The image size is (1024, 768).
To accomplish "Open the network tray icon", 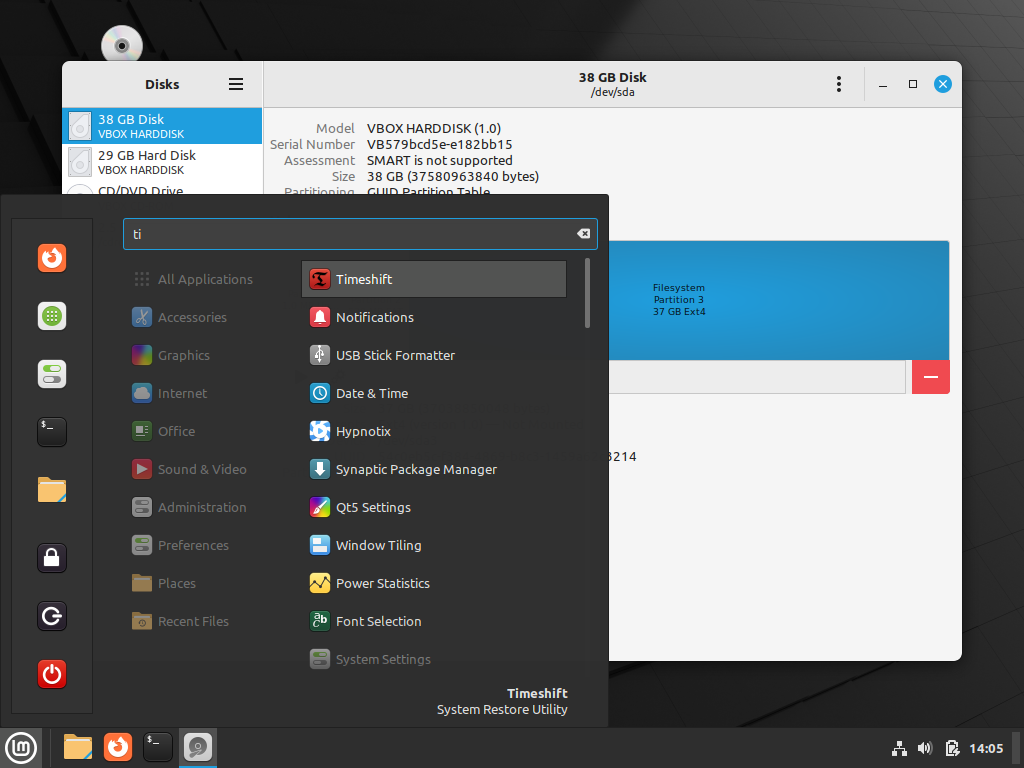I will click(899, 748).
